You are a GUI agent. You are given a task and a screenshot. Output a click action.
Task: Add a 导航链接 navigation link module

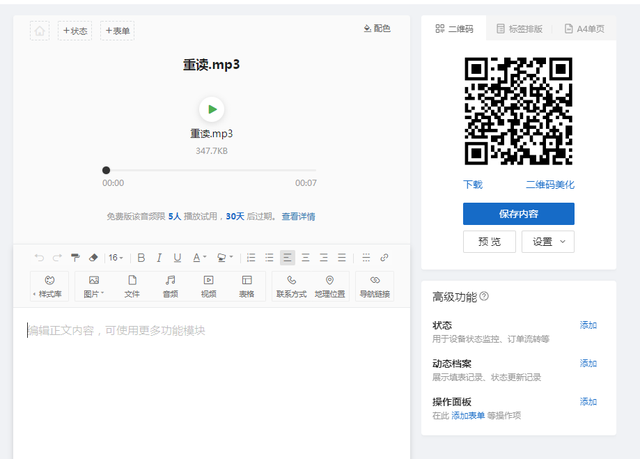pyautogui.click(x=375, y=286)
